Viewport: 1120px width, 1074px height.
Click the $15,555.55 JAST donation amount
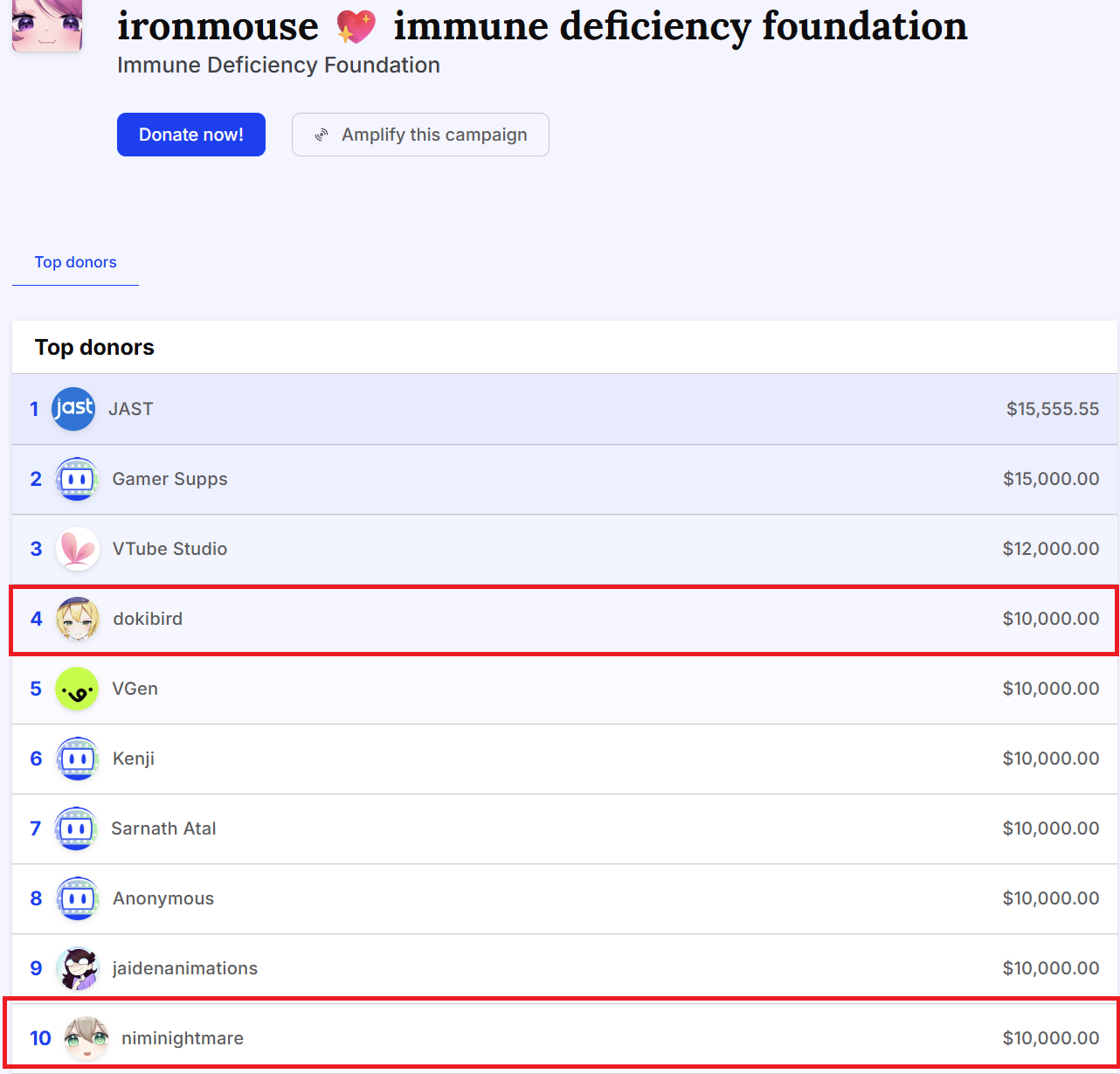point(1052,409)
